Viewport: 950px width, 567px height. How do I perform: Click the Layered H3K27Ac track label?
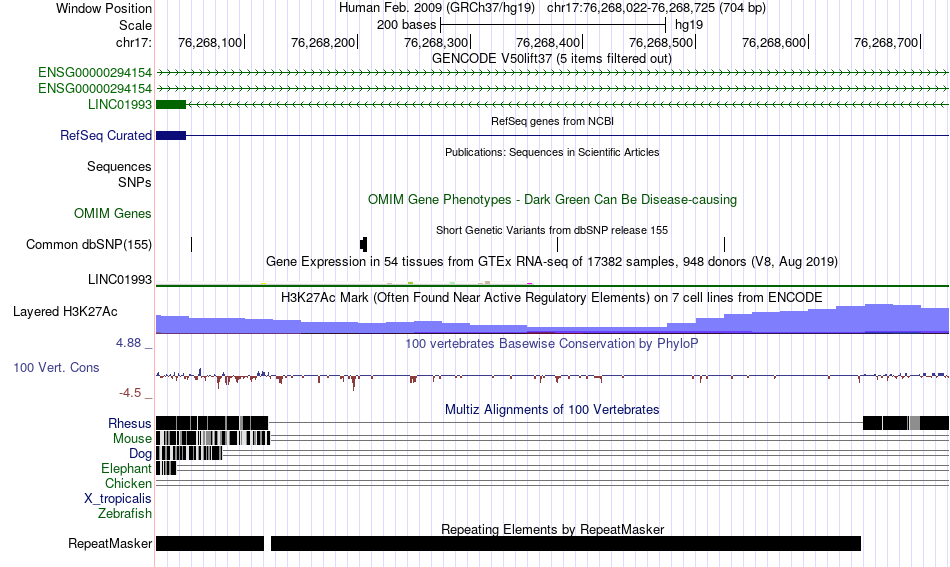(x=65, y=312)
